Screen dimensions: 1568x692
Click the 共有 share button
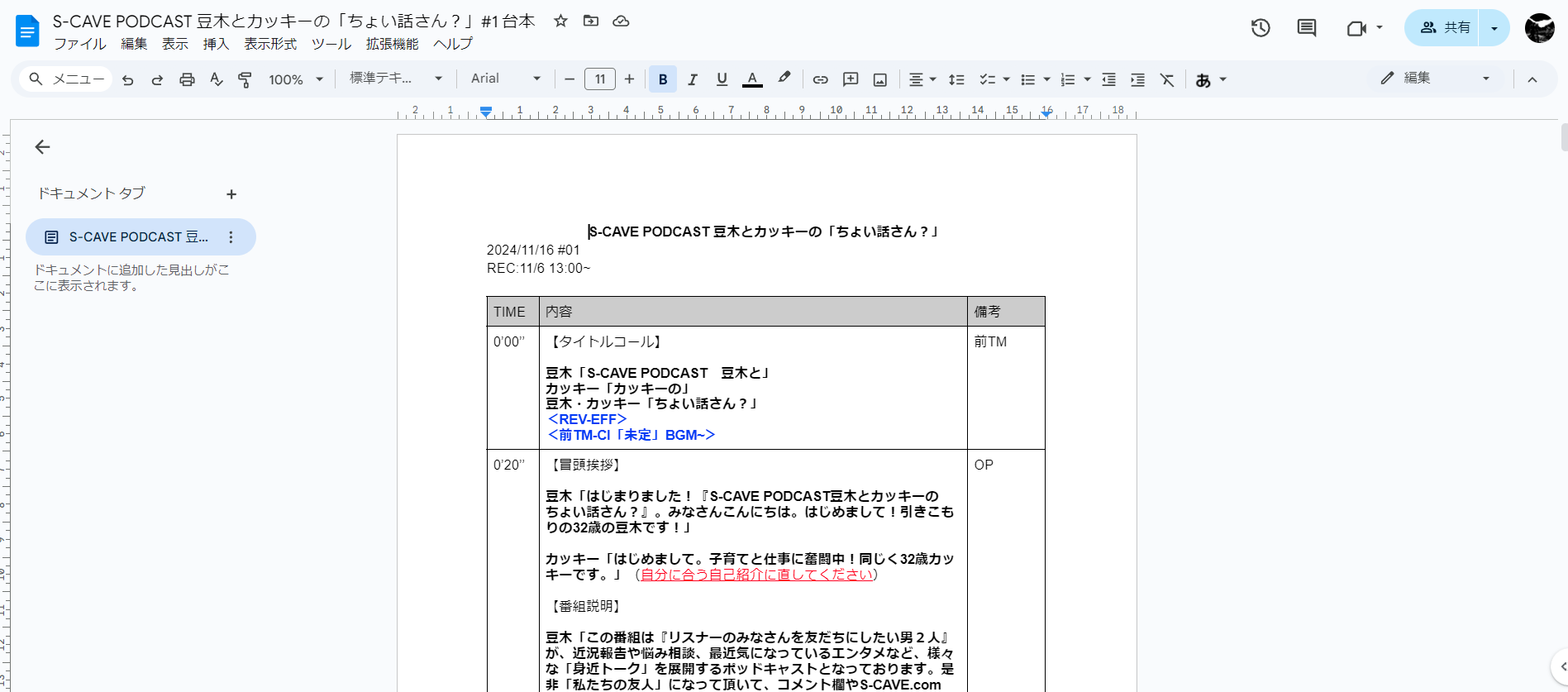click(x=1442, y=28)
